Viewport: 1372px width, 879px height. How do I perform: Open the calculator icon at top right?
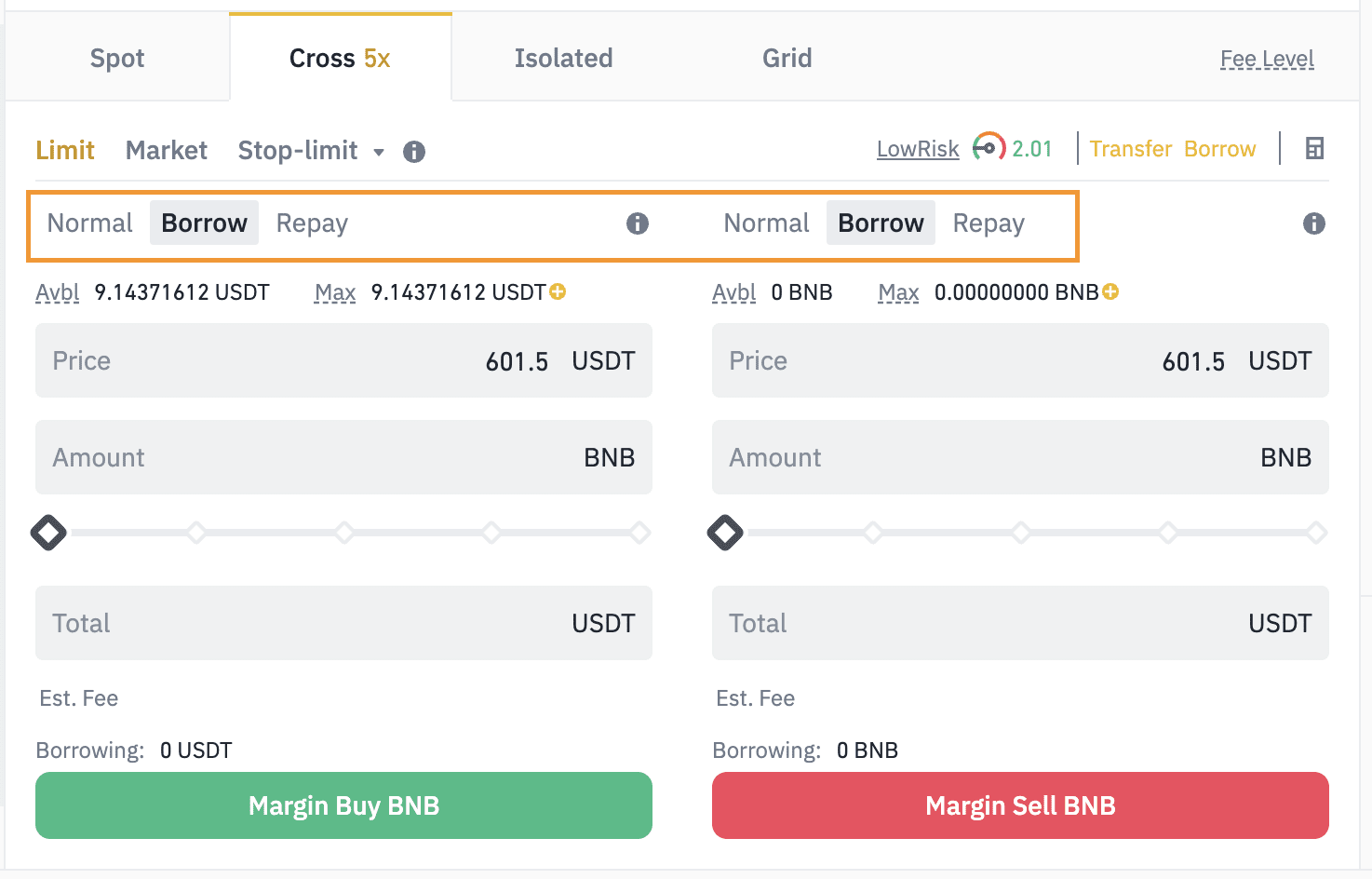(1314, 148)
